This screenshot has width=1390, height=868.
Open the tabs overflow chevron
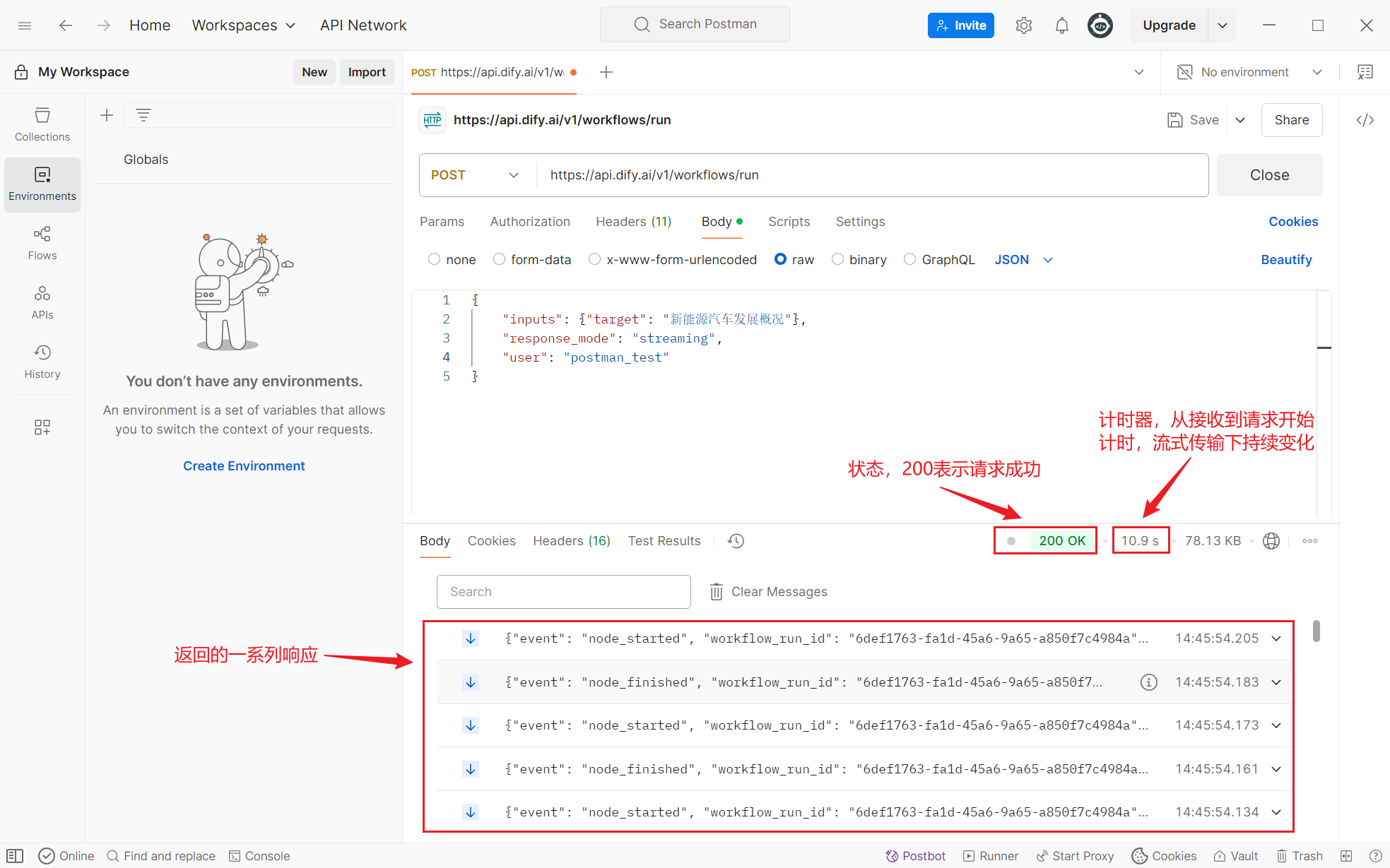(x=1139, y=72)
